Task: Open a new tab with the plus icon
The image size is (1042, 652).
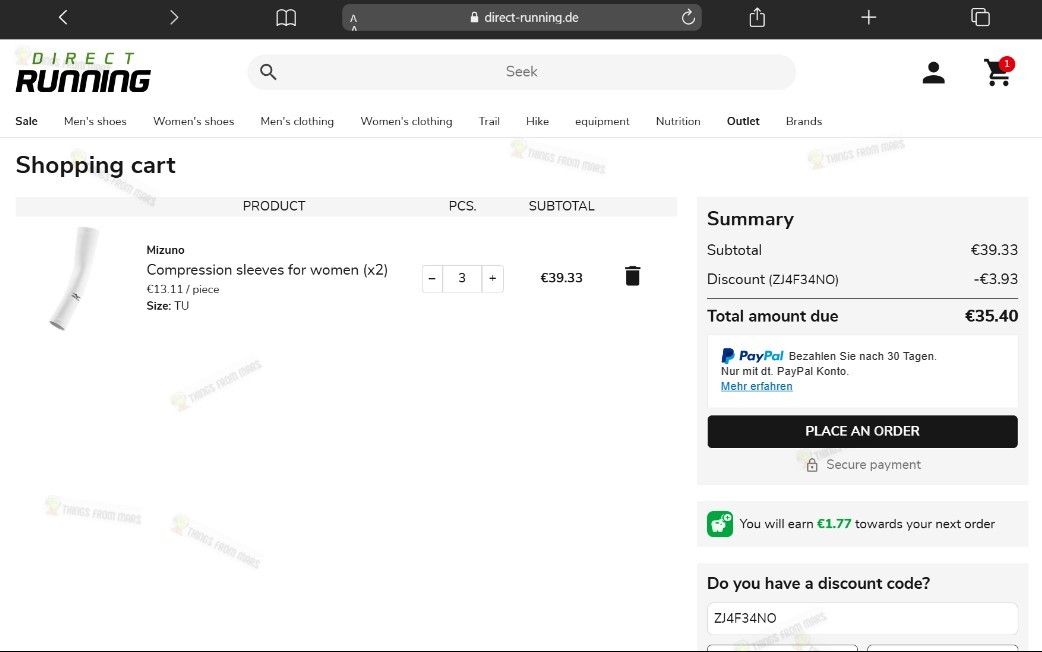Action: pyautogui.click(x=869, y=17)
